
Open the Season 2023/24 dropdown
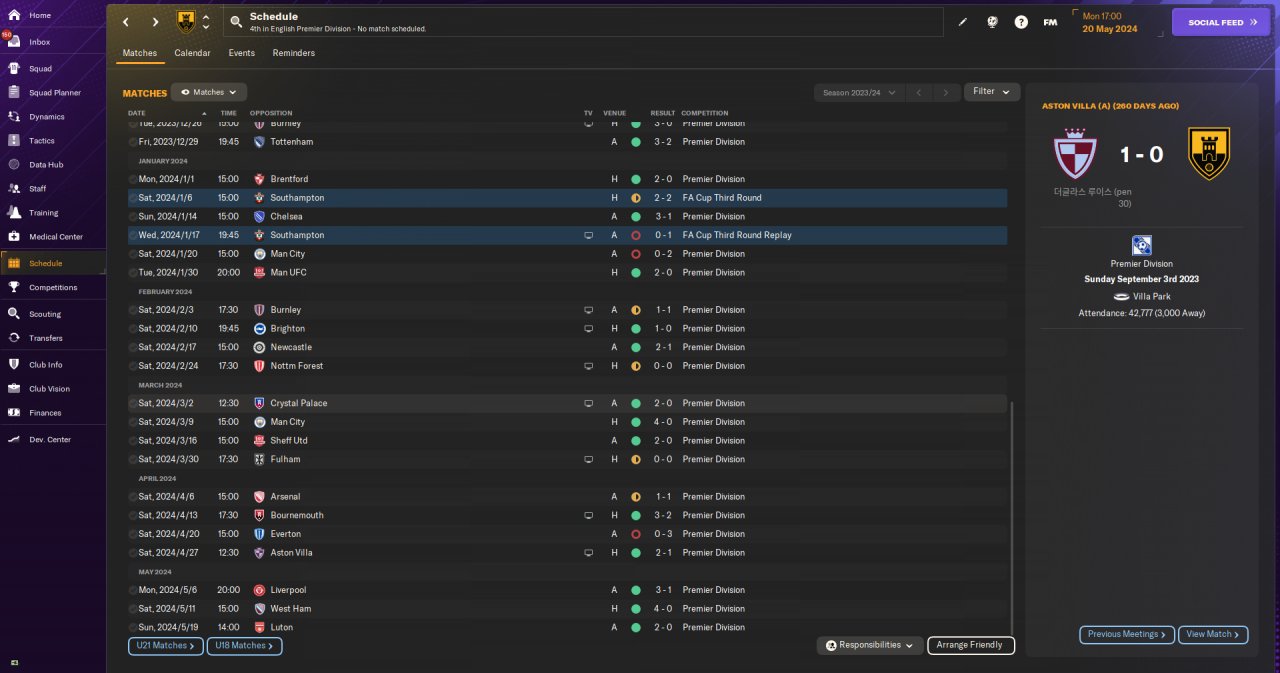click(x=859, y=92)
